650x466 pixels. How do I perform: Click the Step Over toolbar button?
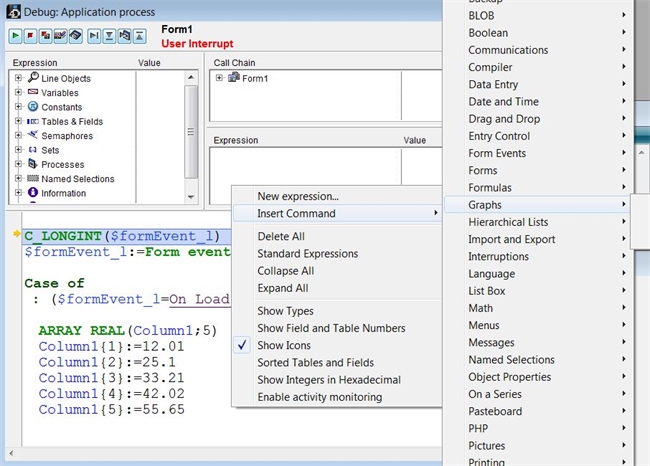tap(94, 35)
